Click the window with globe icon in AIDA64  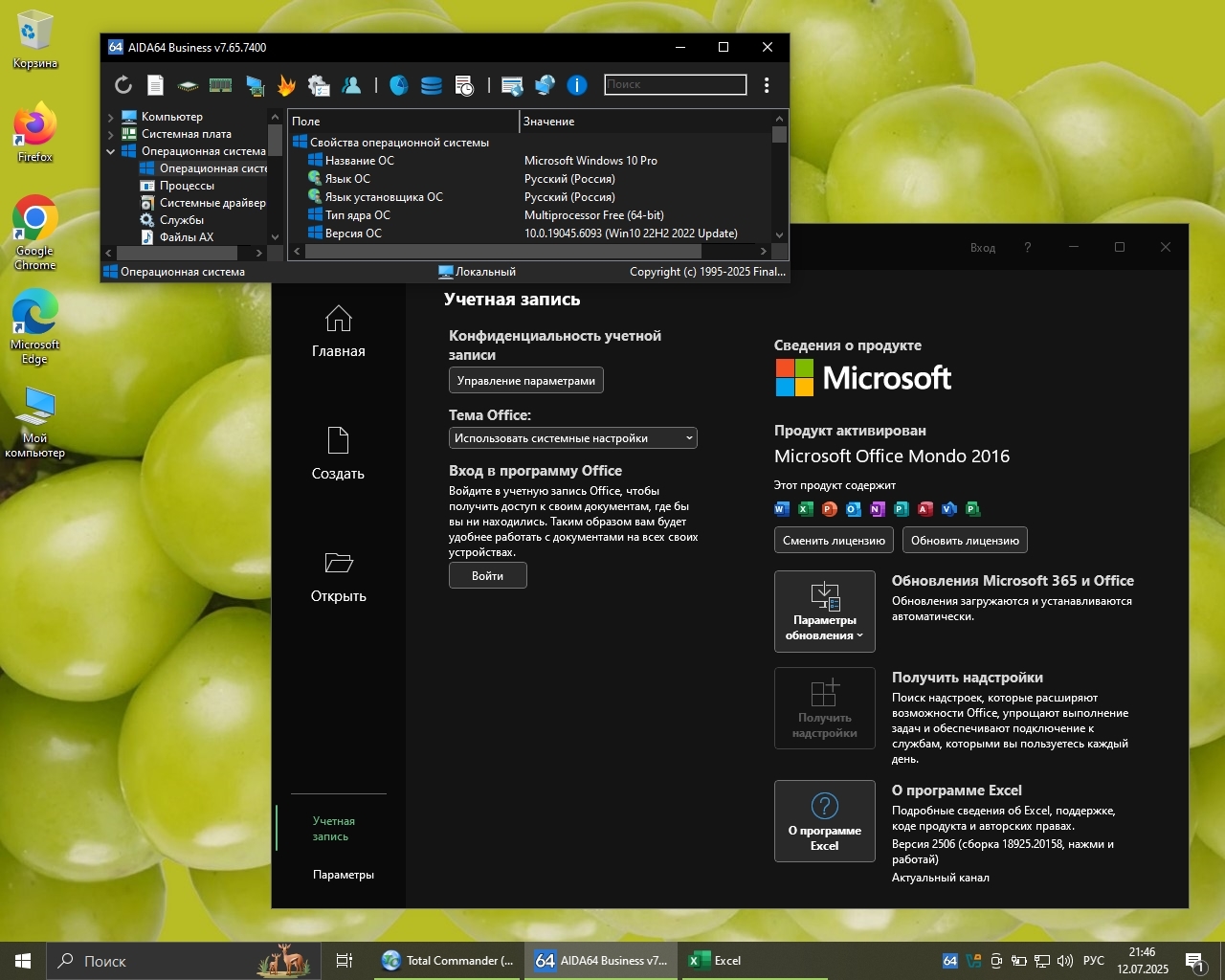pyautogui.click(x=512, y=85)
